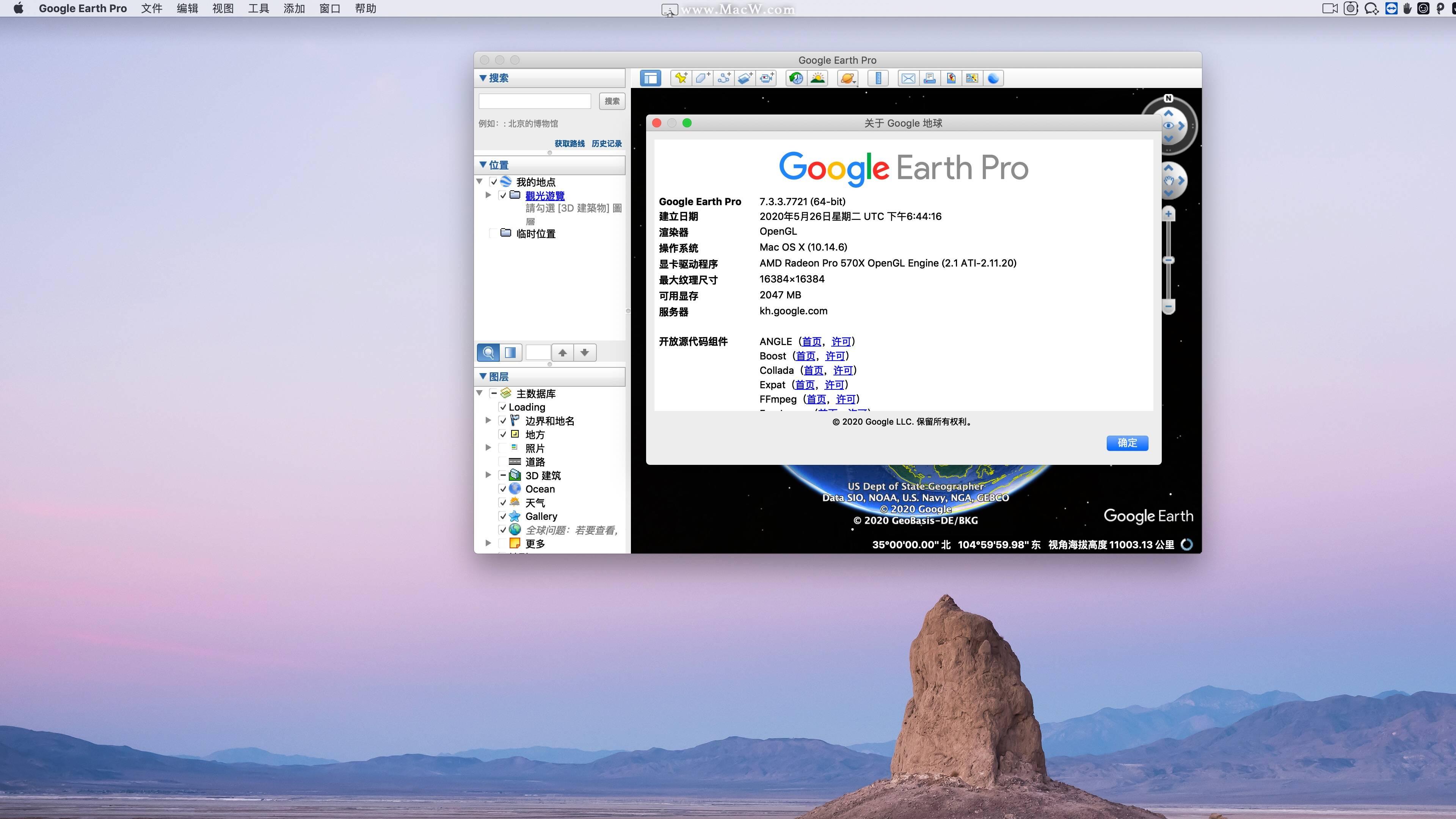Open the ruler measurement tool

coord(878,78)
